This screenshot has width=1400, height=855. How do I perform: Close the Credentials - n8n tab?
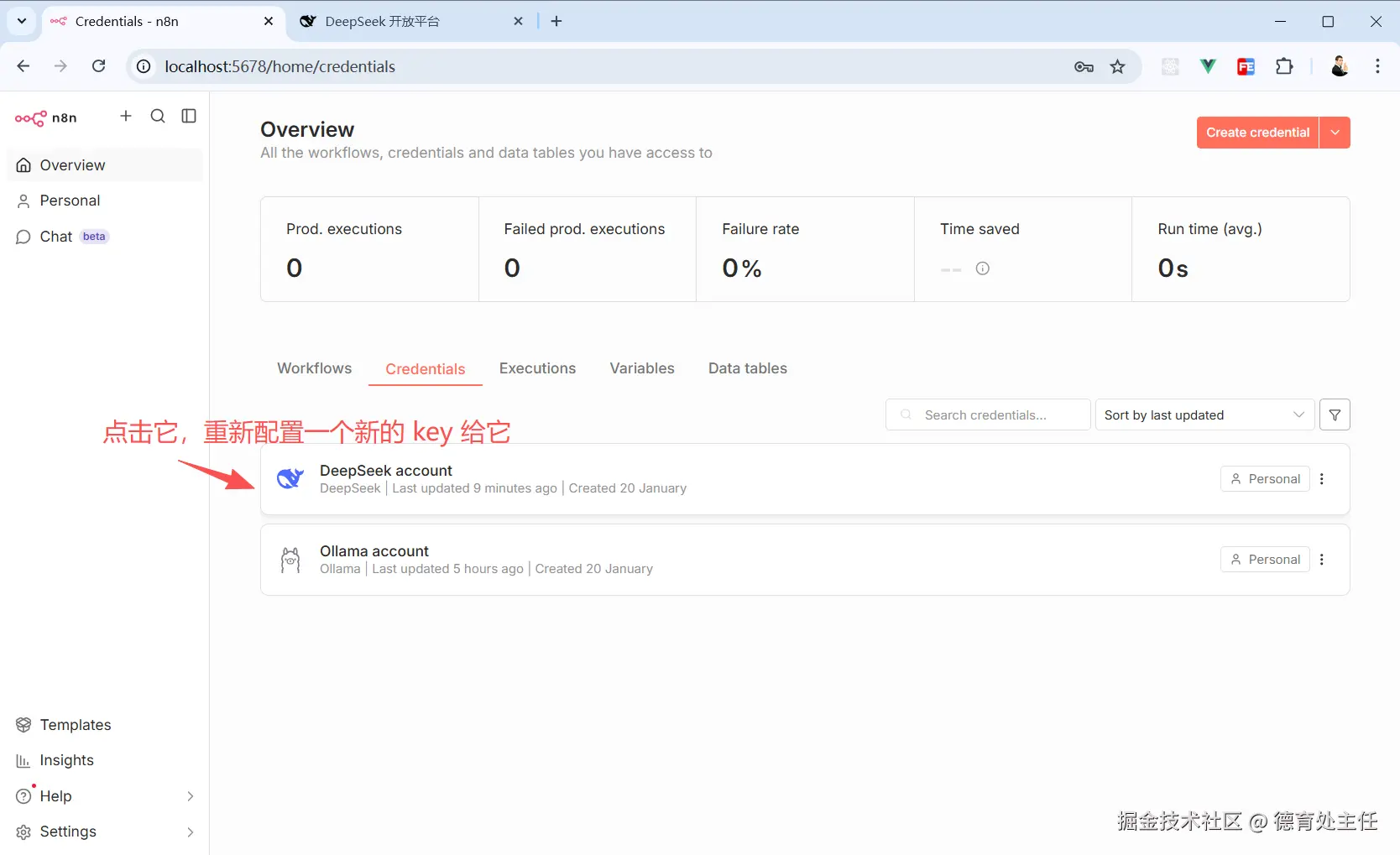pos(269,21)
